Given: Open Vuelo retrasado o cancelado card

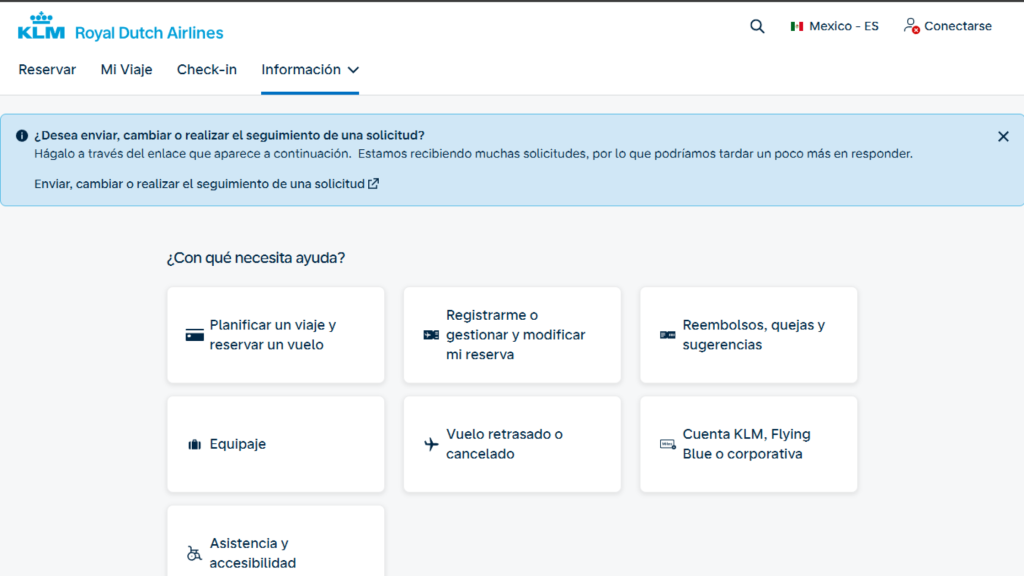Looking at the screenshot, I should [512, 444].
